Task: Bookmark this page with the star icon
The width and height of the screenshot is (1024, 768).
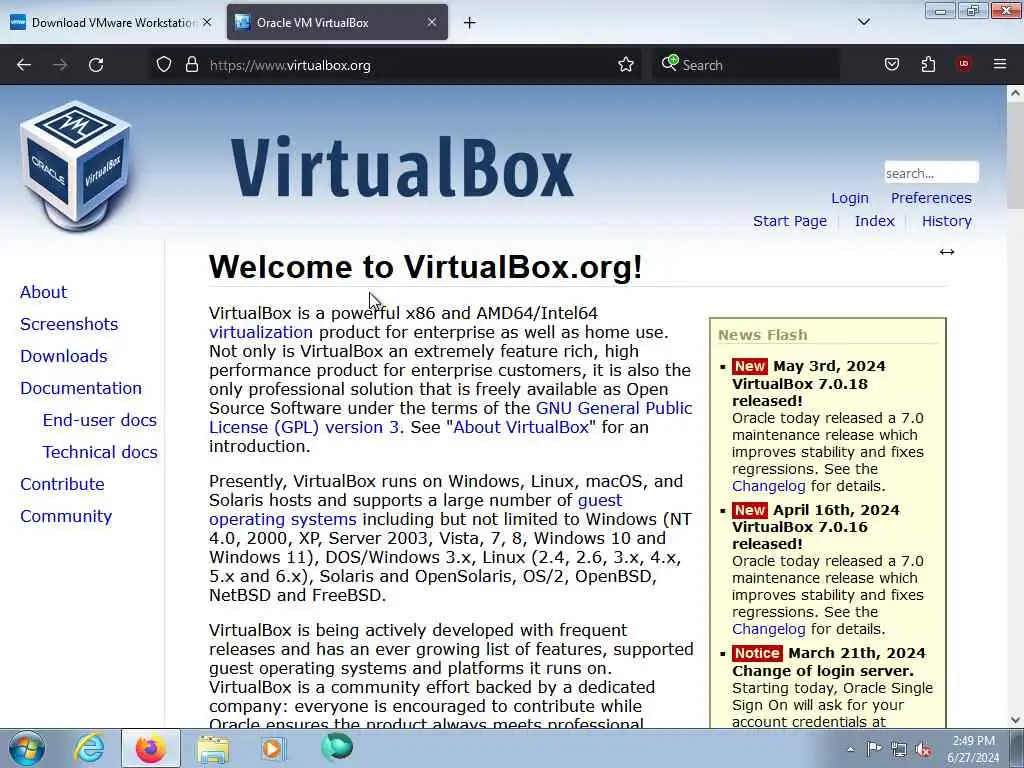Action: coord(626,65)
